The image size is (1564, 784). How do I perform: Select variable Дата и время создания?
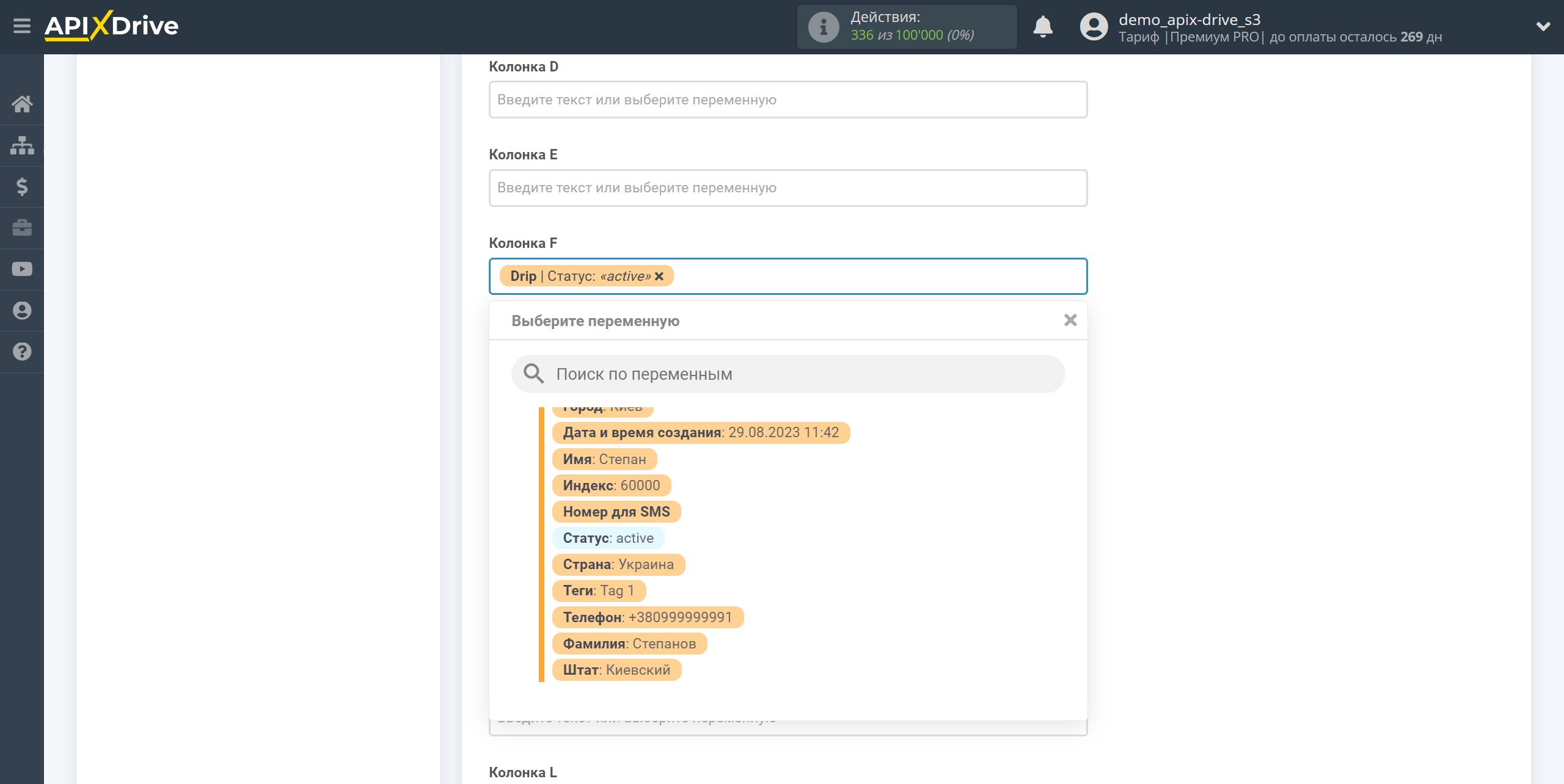pyautogui.click(x=701, y=433)
